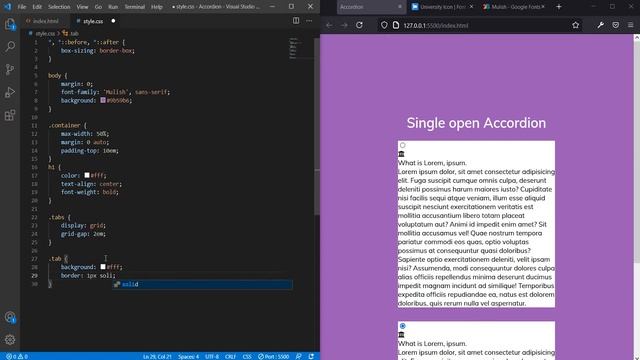Viewport: 640px width, 360px height.
Task: Open the View menu
Action: point(82,7)
